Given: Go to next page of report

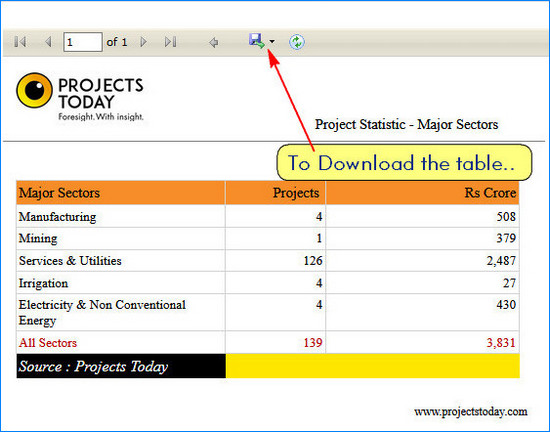Looking at the screenshot, I should (x=143, y=42).
